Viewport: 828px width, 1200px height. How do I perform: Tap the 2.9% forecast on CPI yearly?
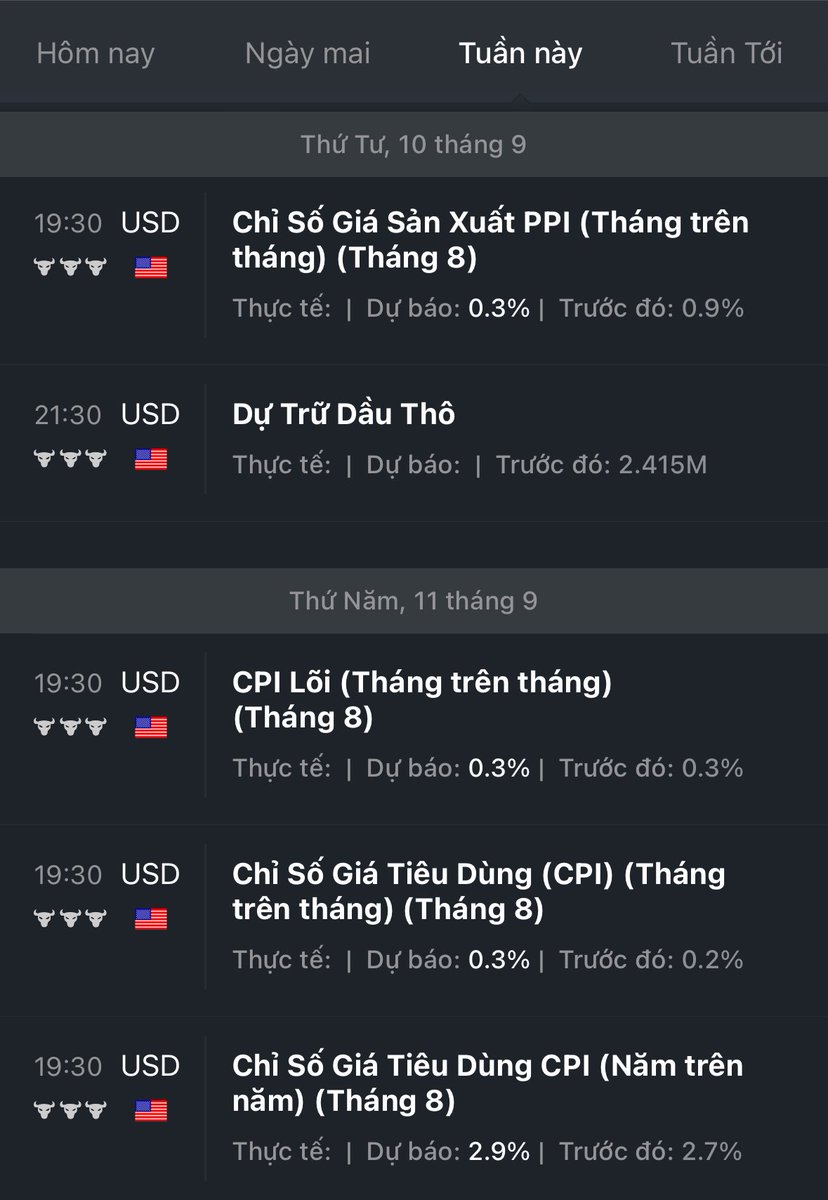point(499,1152)
